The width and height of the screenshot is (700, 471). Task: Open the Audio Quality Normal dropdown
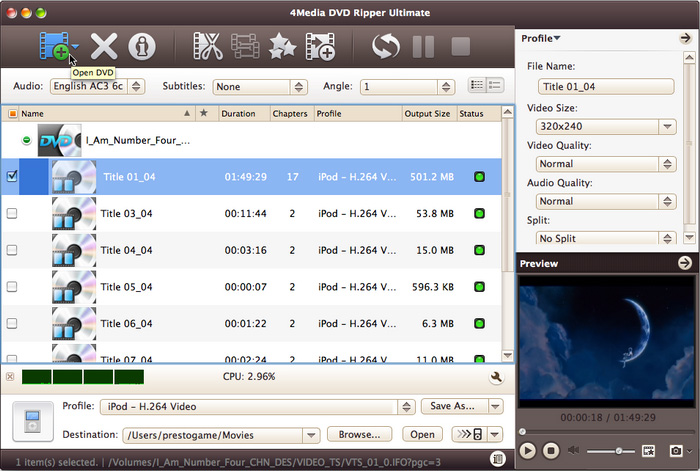[x=606, y=201]
